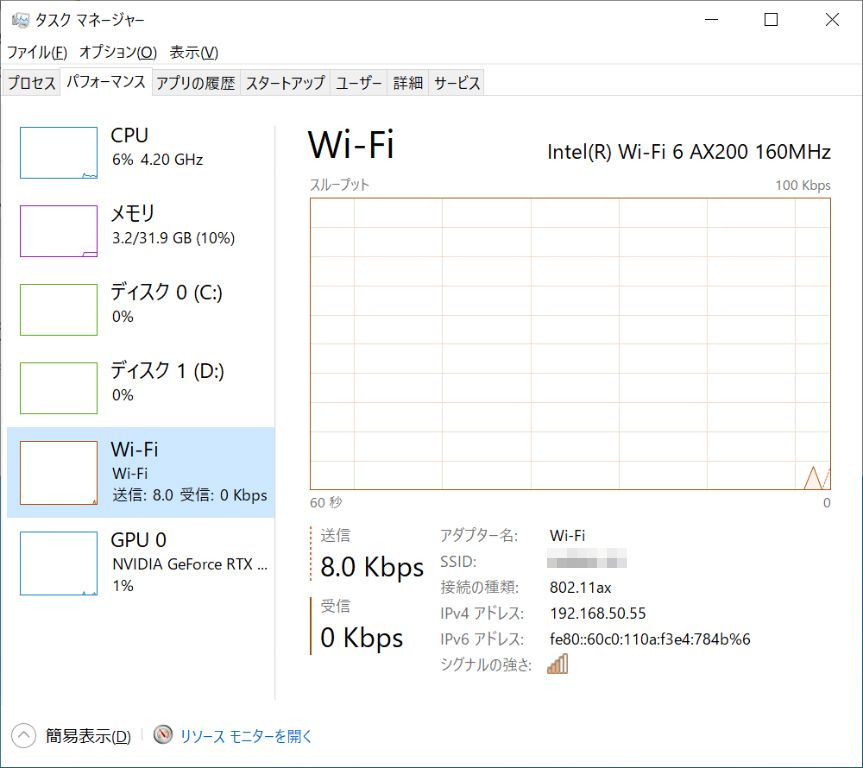Select the ディスク 0 (C:) mini graph

click(59, 309)
